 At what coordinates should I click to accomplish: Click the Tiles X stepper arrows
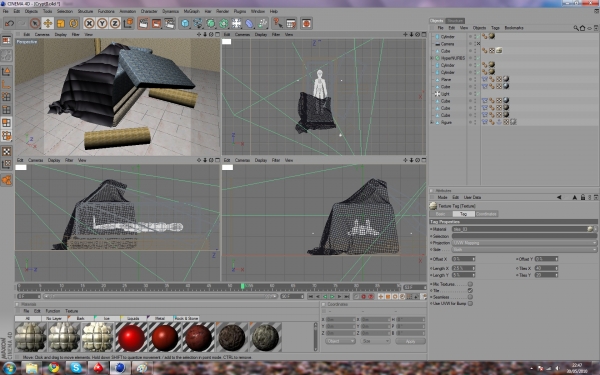pos(556,268)
